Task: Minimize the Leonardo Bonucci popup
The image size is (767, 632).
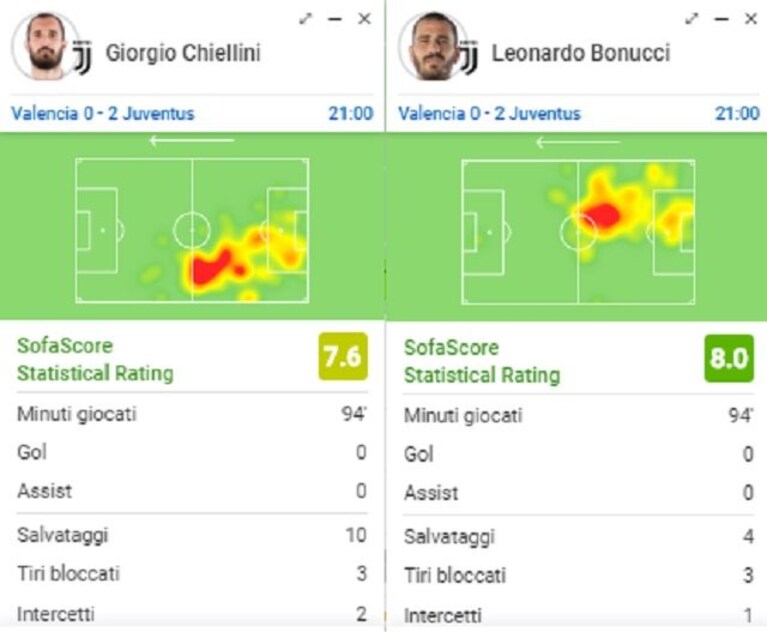Action: click(722, 19)
